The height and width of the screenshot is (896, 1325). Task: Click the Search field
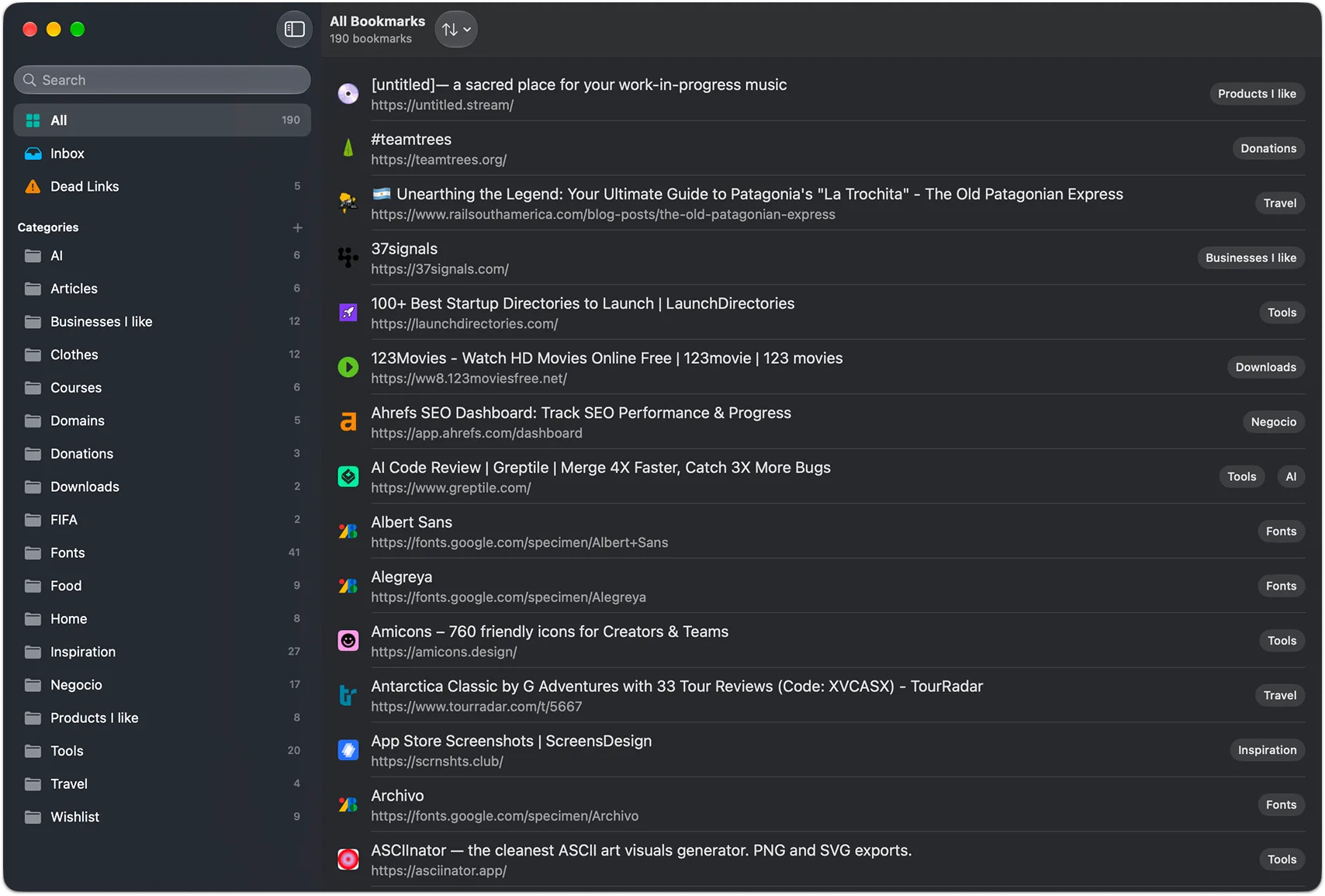pyautogui.click(x=162, y=80)
